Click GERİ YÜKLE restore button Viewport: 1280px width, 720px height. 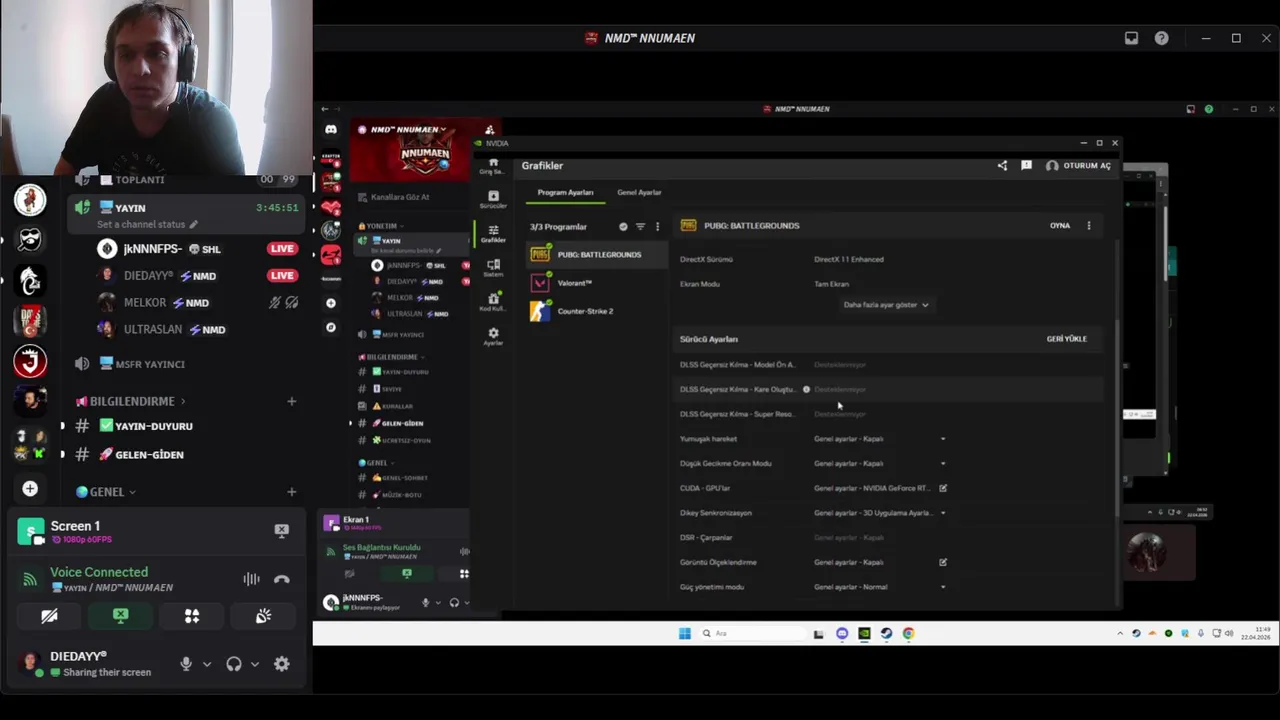1066,339
